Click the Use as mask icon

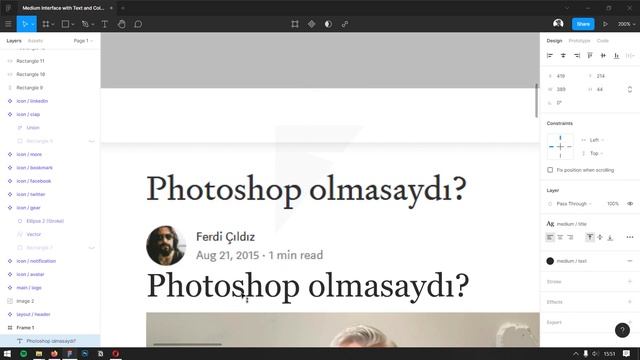(328, 24)
